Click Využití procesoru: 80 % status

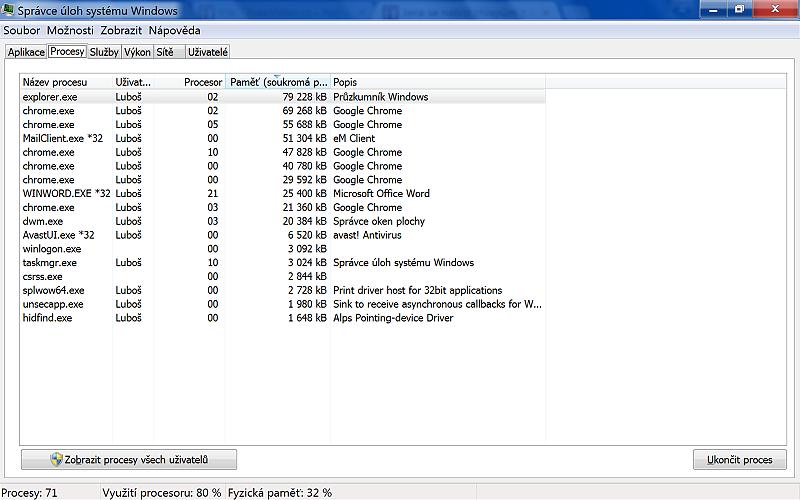point(162,493)
